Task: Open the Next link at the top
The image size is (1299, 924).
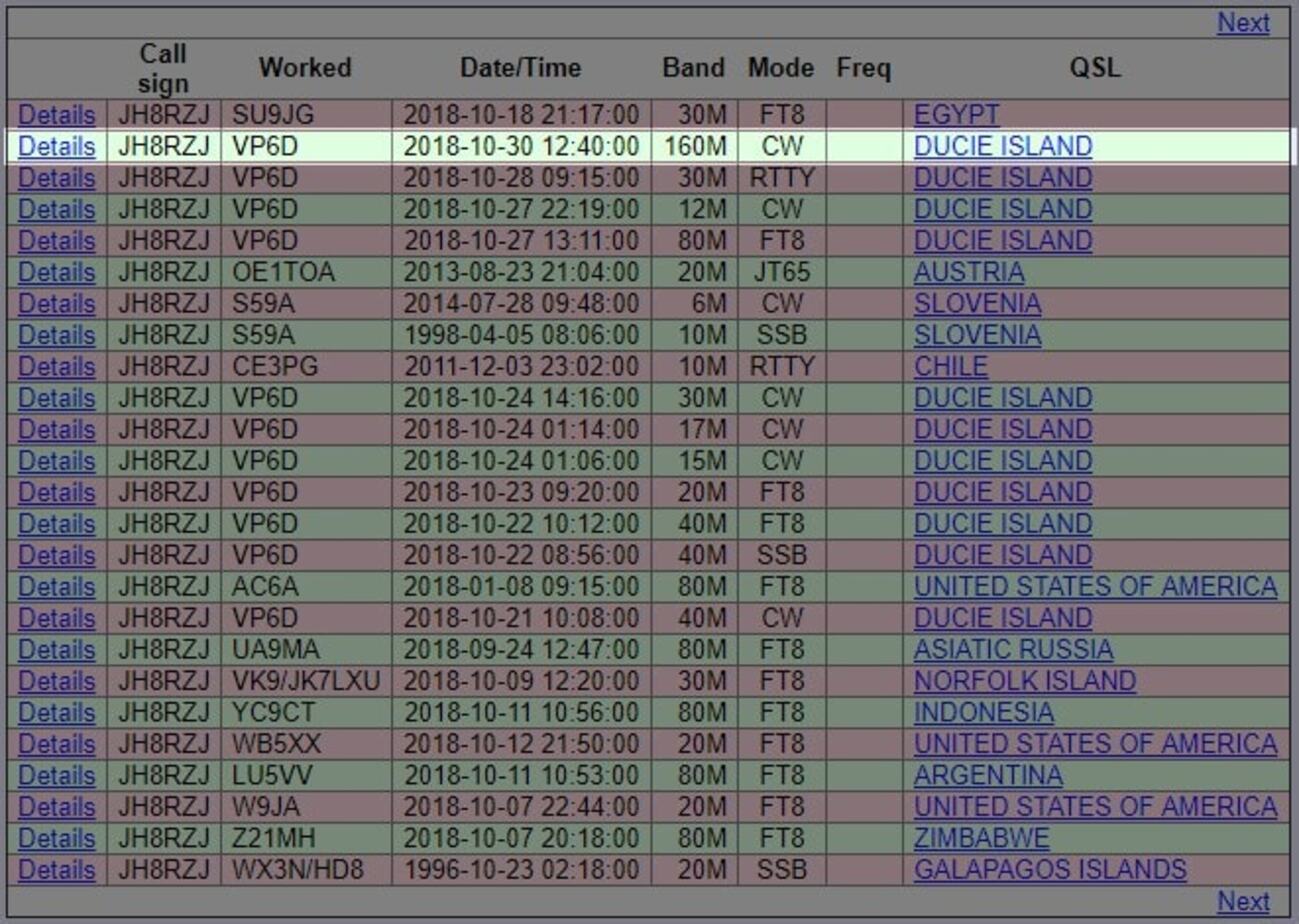Action: click(x=1243, y=23)
